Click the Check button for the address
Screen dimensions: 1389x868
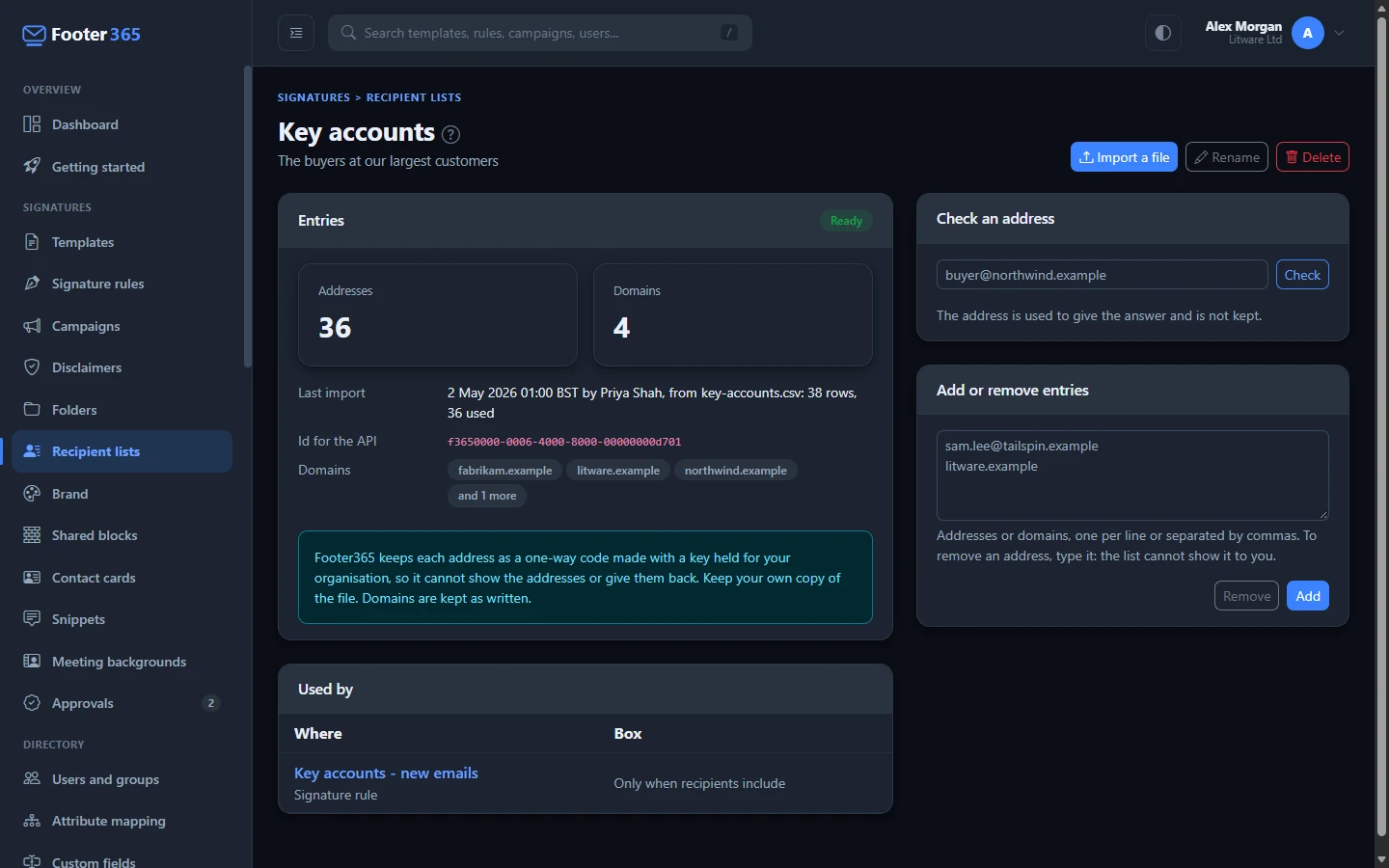pyautogui.click(x=1302, y=275)
